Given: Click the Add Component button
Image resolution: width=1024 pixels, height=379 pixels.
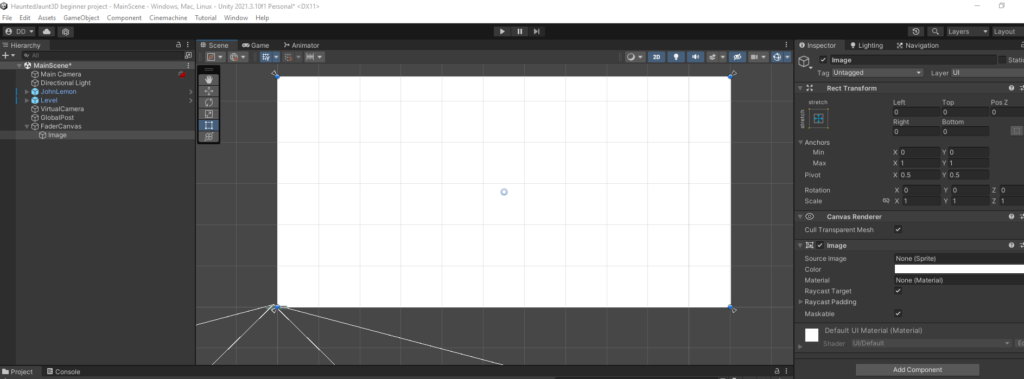Looking at the screenshot, I should (917, 370).
